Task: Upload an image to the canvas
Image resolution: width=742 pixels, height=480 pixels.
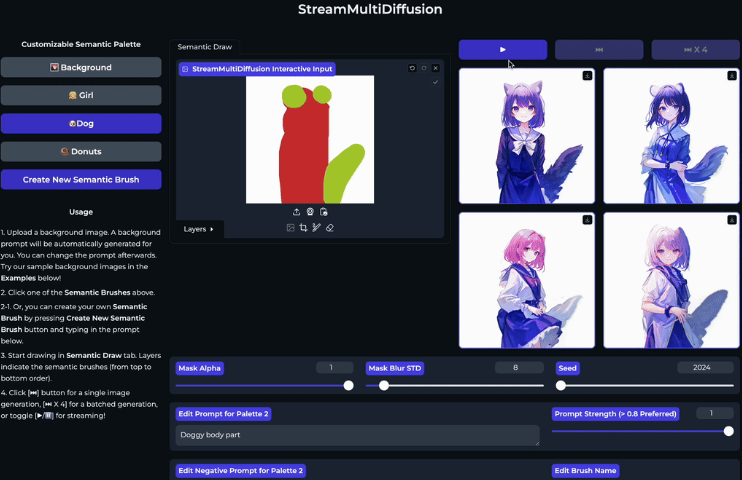Action: pyautogui.click(x=297, y=212)
